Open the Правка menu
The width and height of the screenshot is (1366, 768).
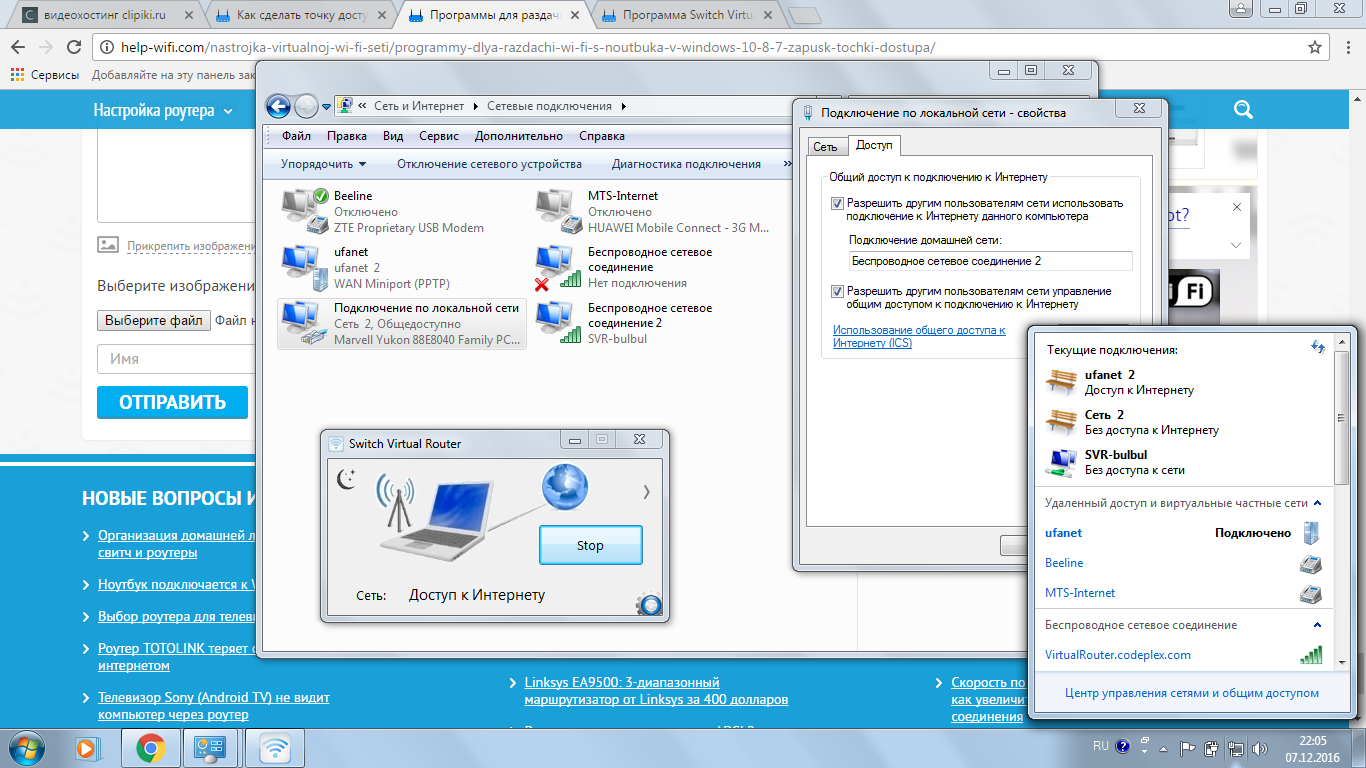pyautogui.click(x=347, y=136)
